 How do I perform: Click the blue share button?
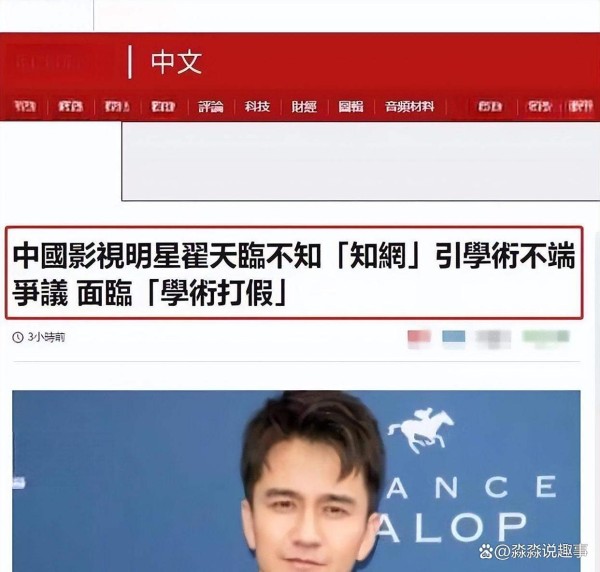[x=454, y=337]
